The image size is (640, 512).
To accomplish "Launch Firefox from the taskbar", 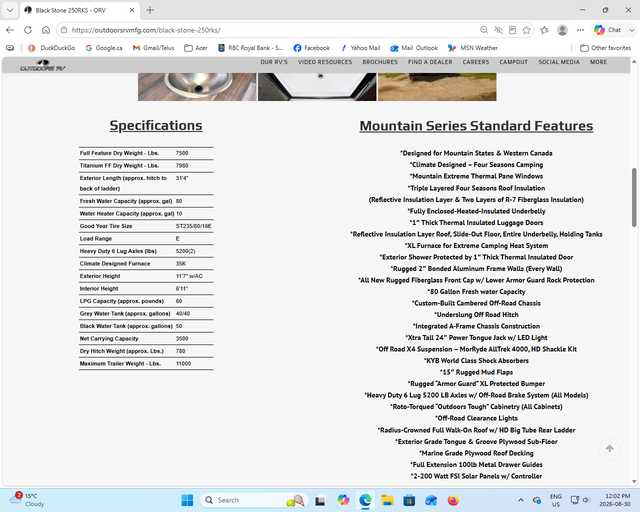I will pos(453,500).
